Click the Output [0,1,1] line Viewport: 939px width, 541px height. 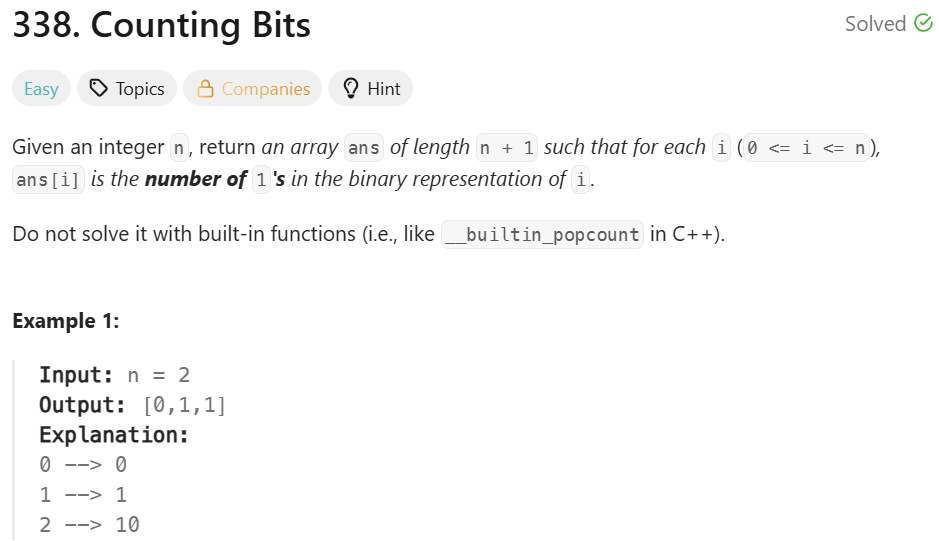tap(132, 405)
